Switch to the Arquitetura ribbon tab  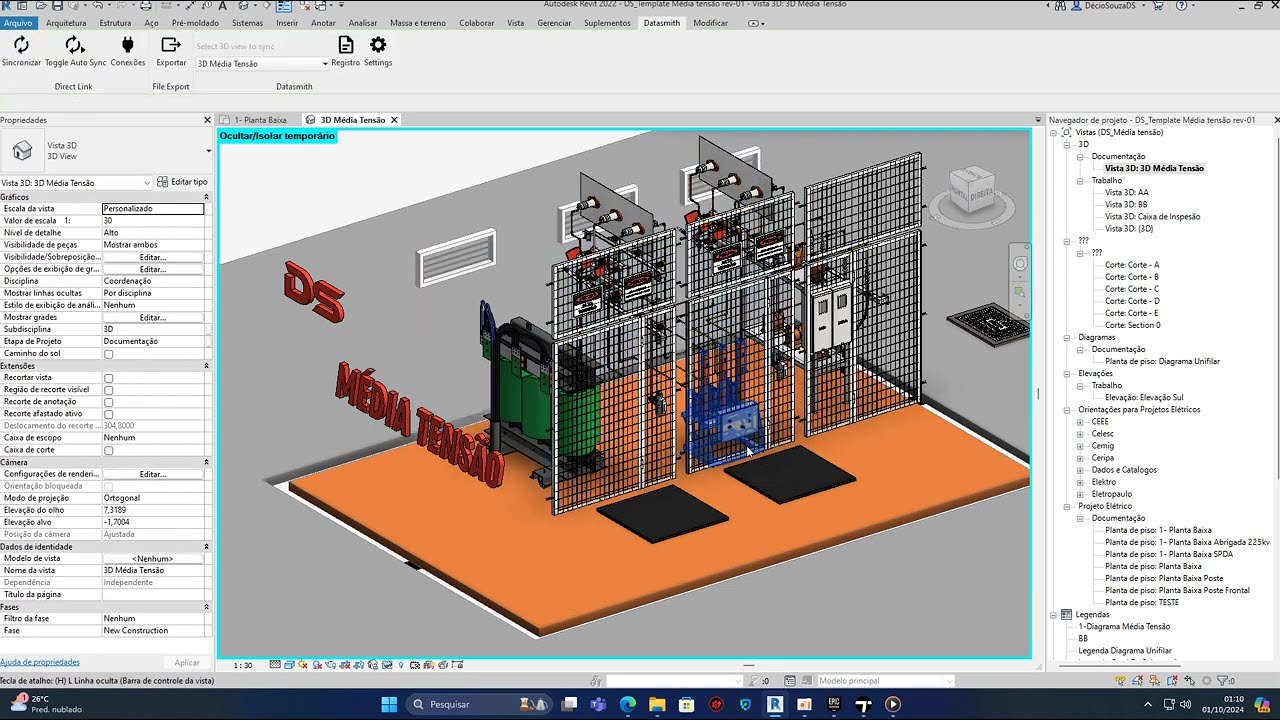pyautogui.click(x=66, y=22)
